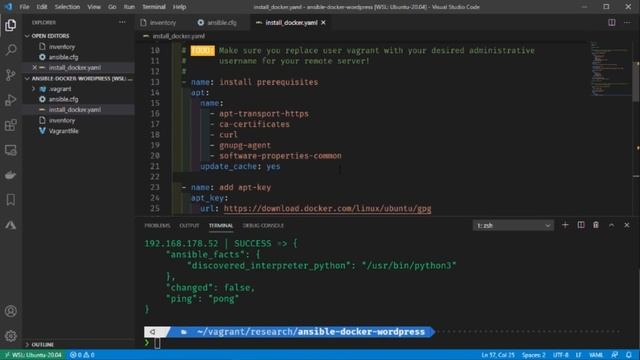Open editor more actions menu
The width and height of the screenshot is (640, 360).
pyautogui.click(x=627, y=22)
